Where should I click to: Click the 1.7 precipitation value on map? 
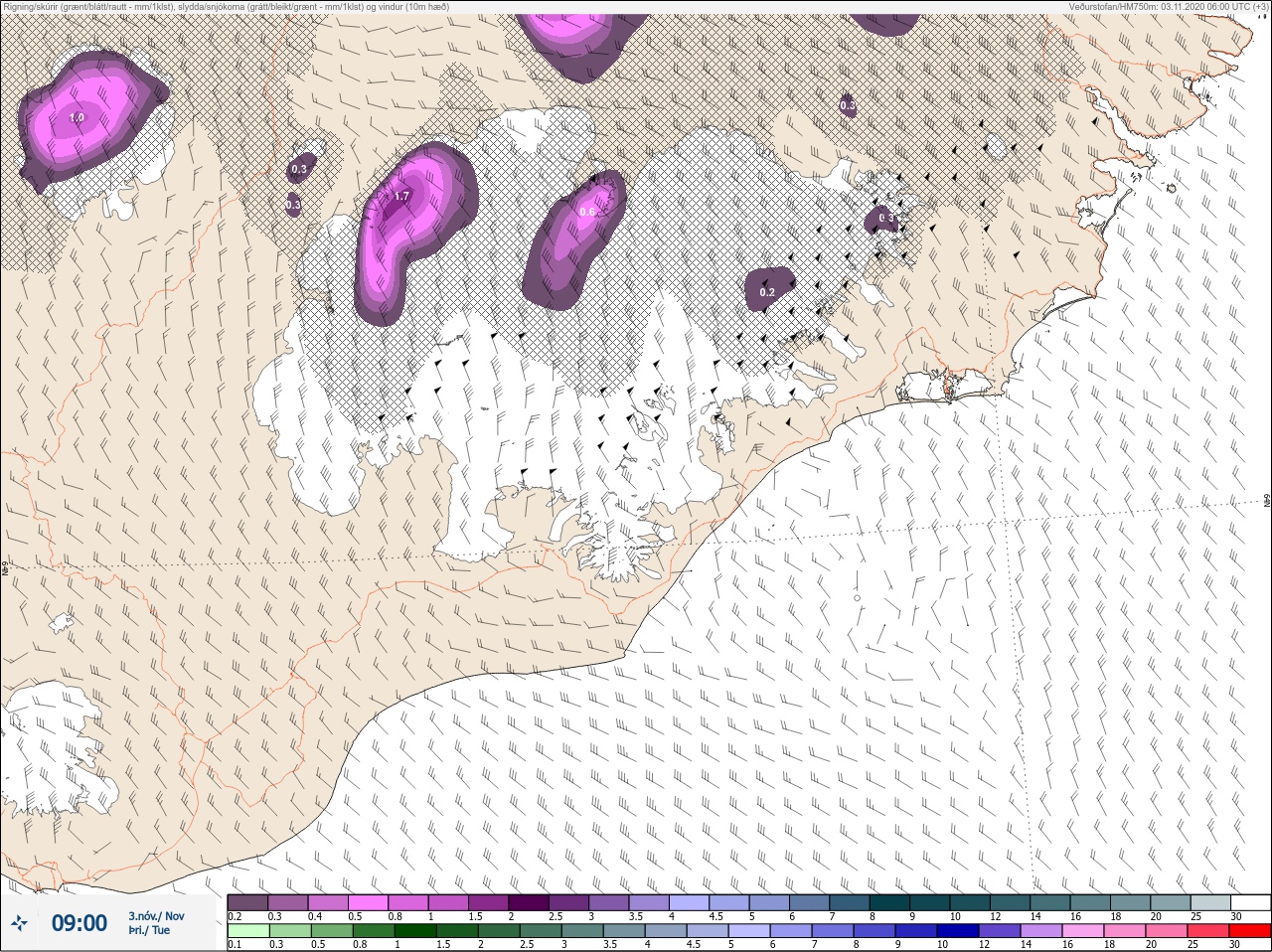click(401, 197)
